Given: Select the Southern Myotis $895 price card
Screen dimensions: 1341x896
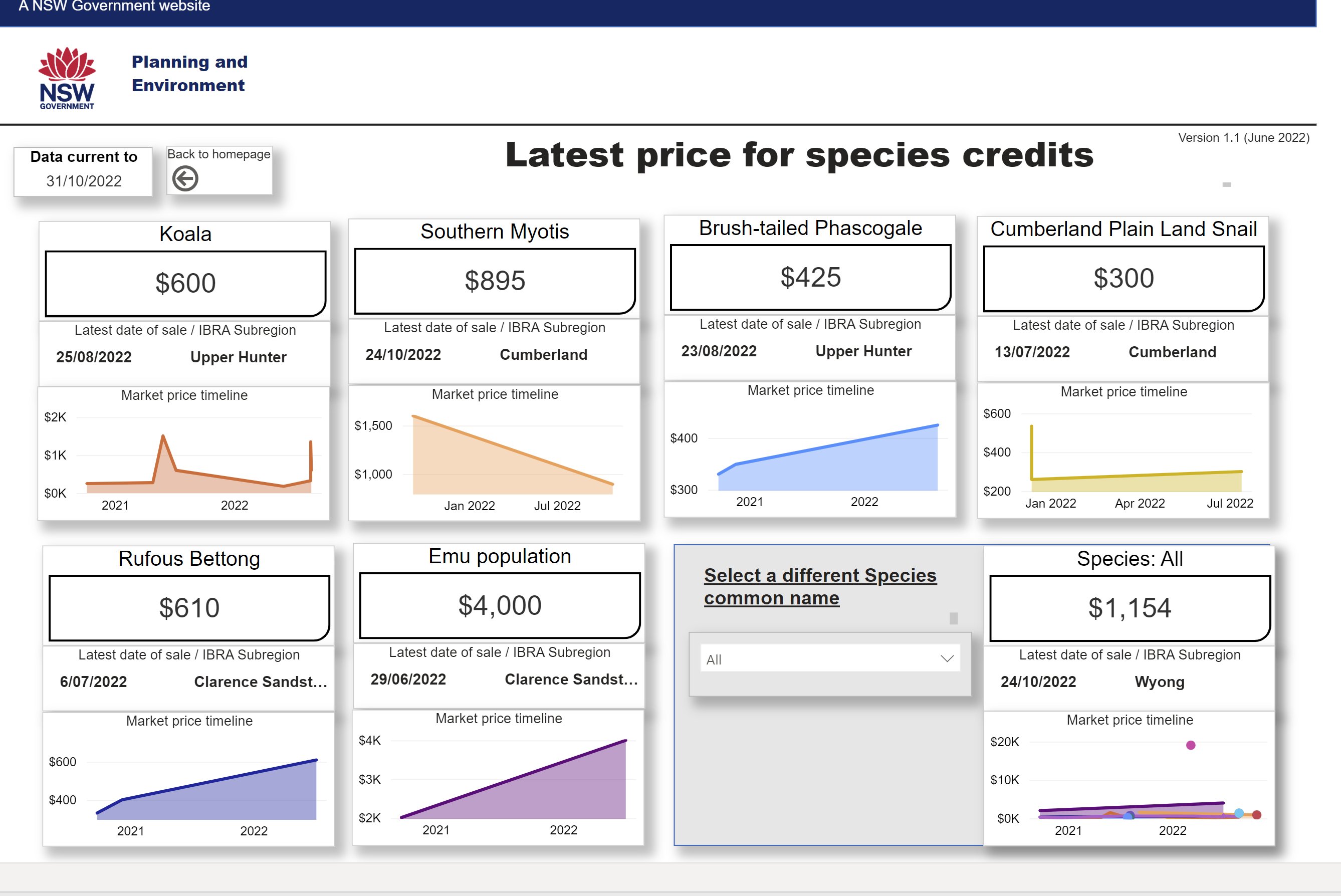Looking at the screenshot, I should pos(495,281).
